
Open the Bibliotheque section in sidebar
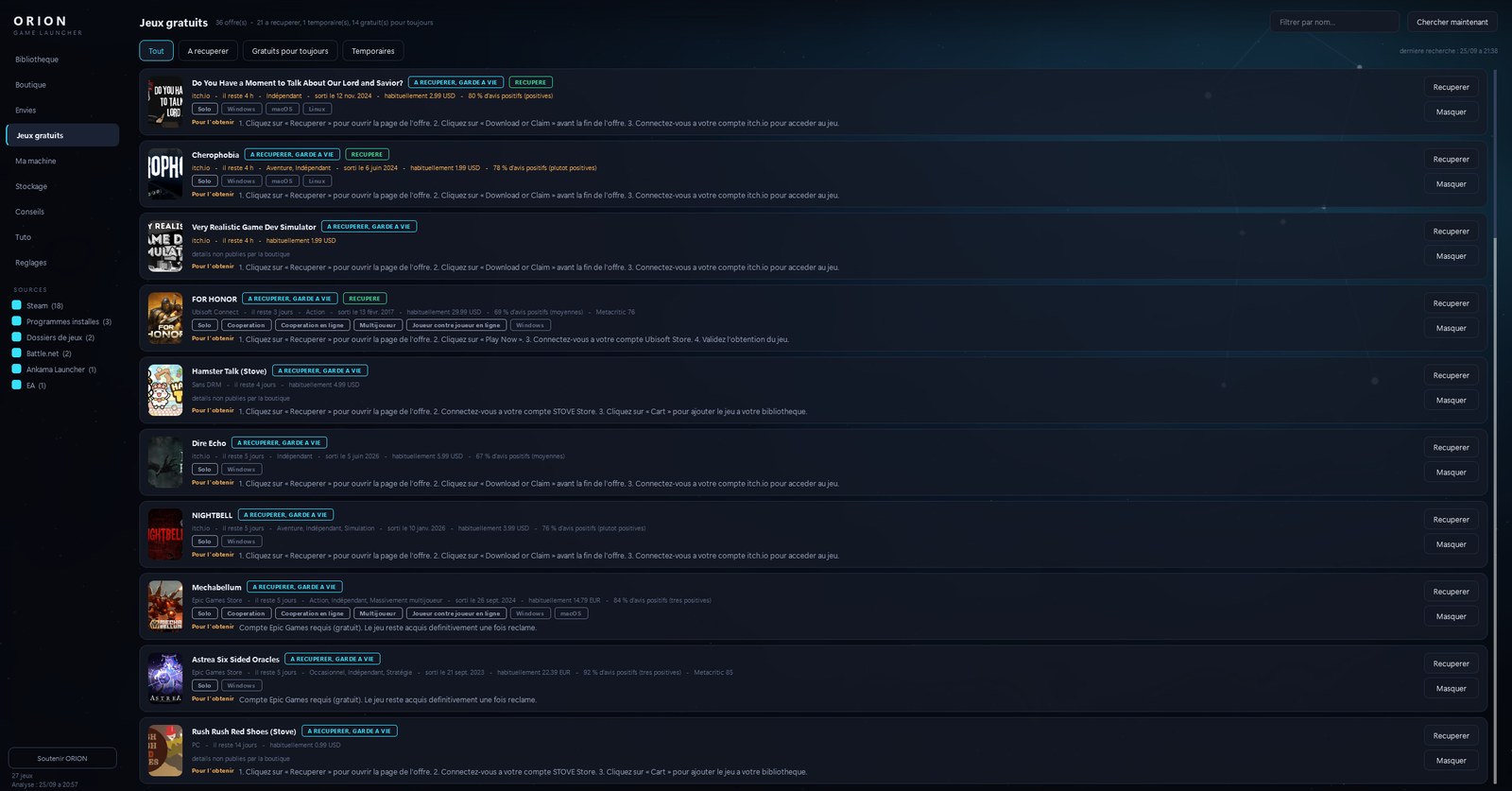pos(62,60)
